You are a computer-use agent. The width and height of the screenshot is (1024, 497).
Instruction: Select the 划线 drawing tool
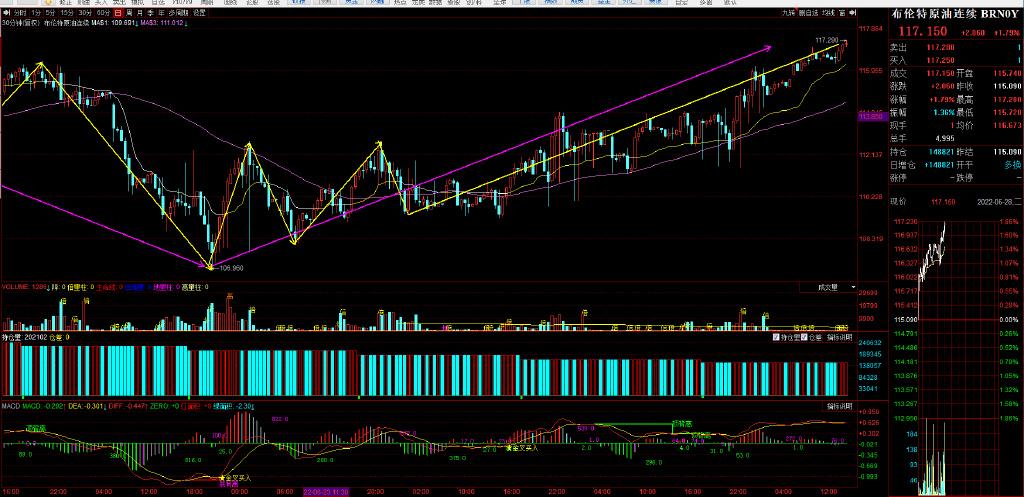(x=829, y=12)
